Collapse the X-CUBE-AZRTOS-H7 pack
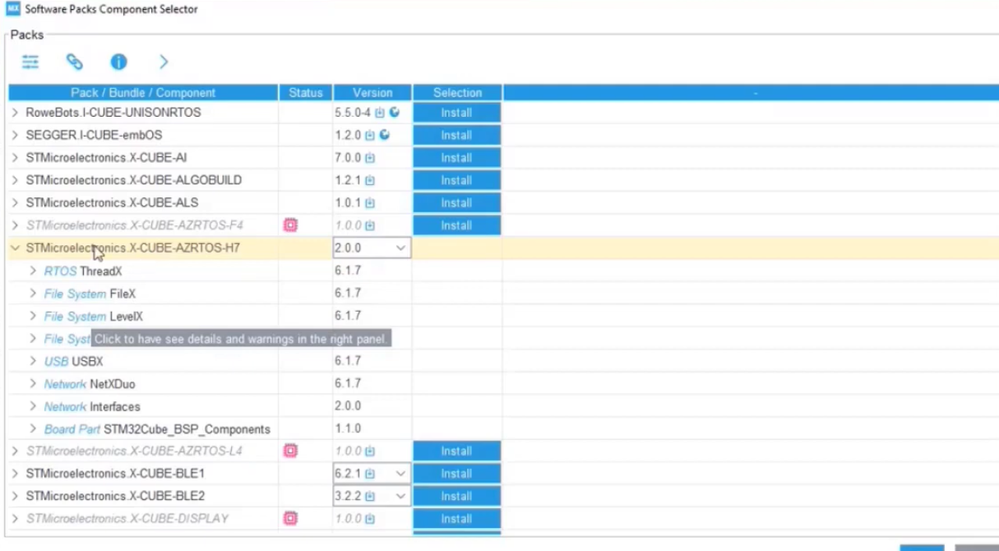 click(15, 248)
